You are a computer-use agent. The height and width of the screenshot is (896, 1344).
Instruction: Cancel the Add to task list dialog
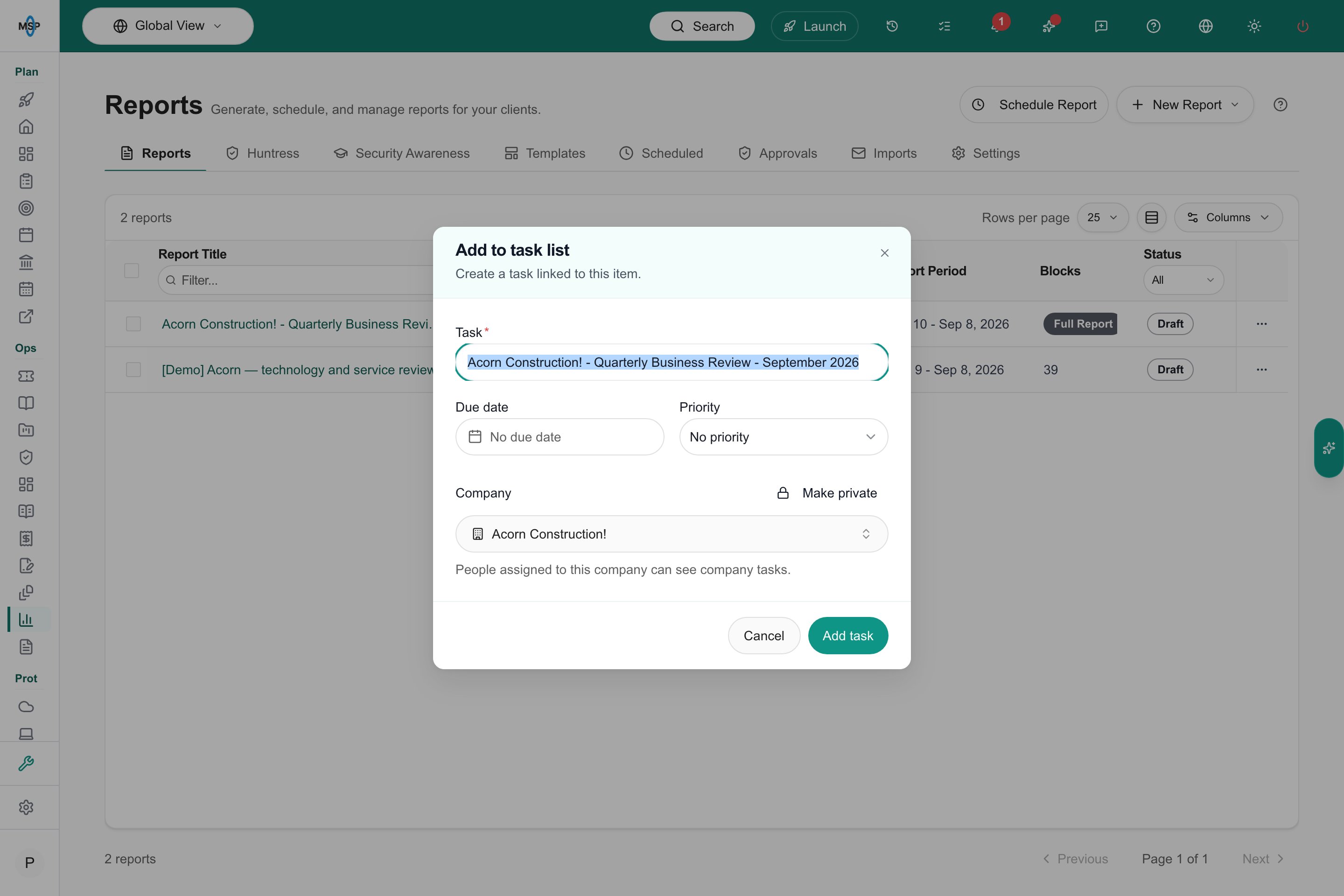coord(763,636)
